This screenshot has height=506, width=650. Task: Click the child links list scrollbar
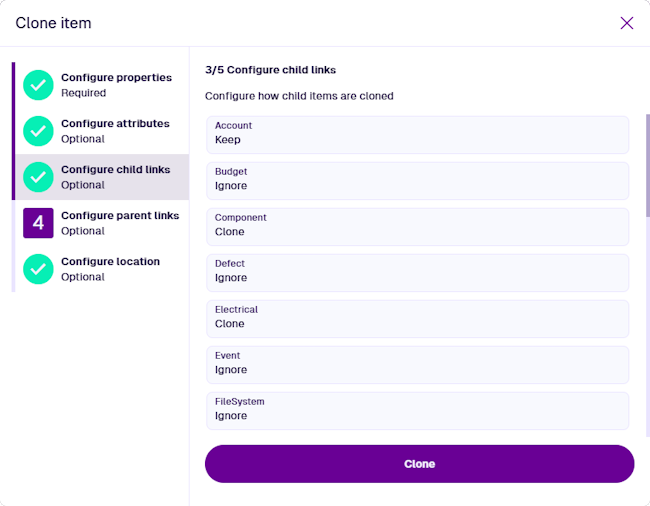(647, 165)
